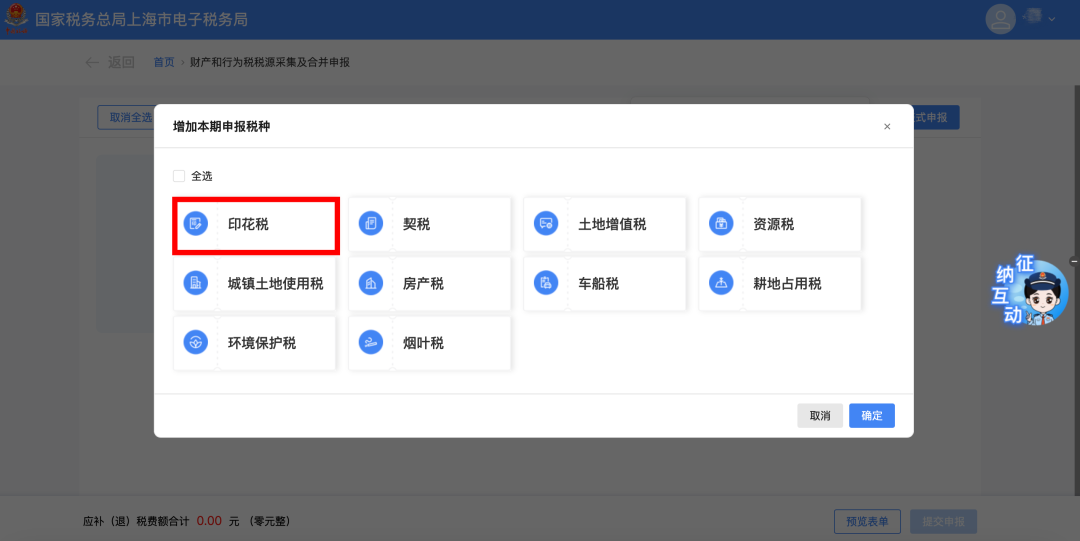Select the 耕地占用税 icon
The image size is (1080, 541).
pos(720,283)
